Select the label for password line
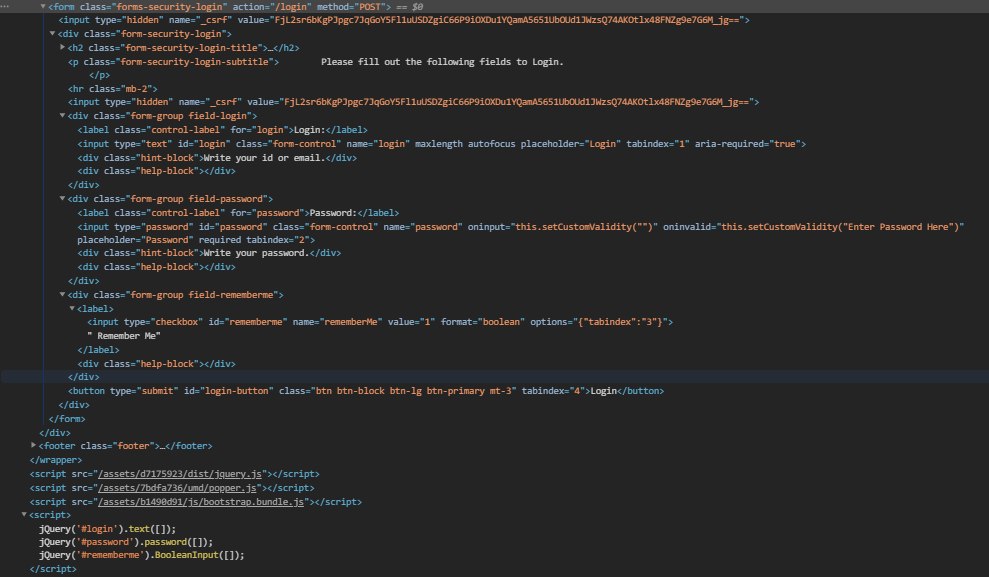 tap(238, 213)
